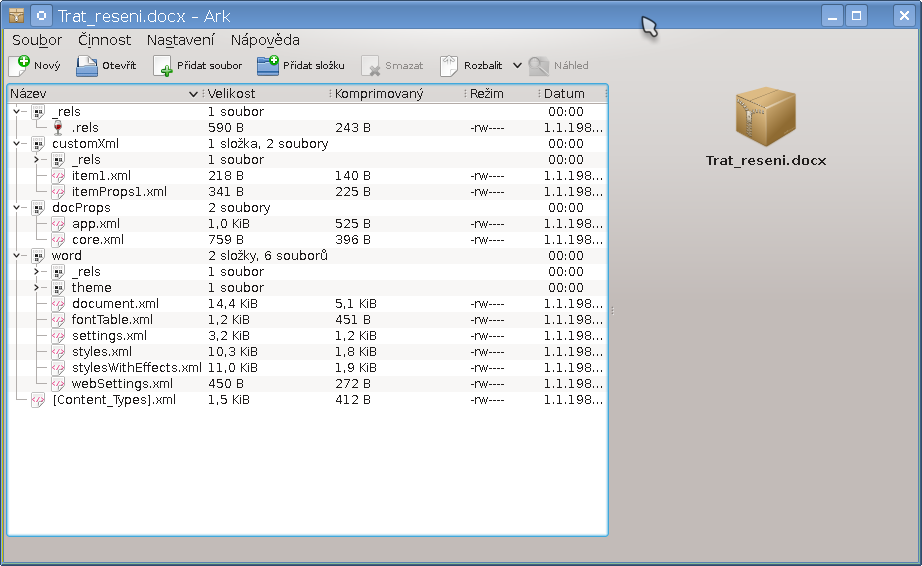Open the Rozbalit dropdown arrow

click(x=517, y=66)
